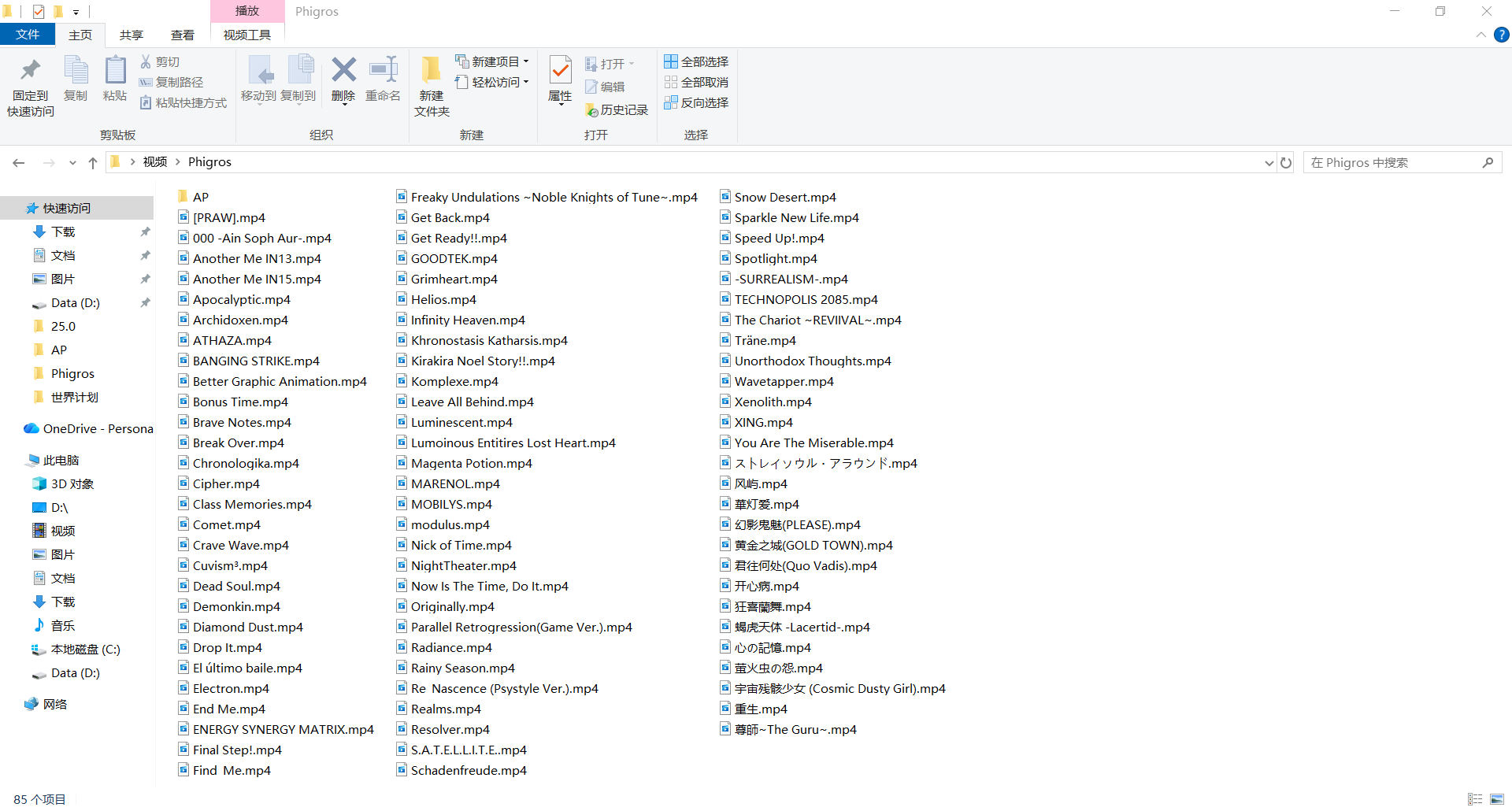Screen dimensions: 1512x811
Task: Open Quick Access Toolbar customize dropdown
Action: (x=76, y=12)
